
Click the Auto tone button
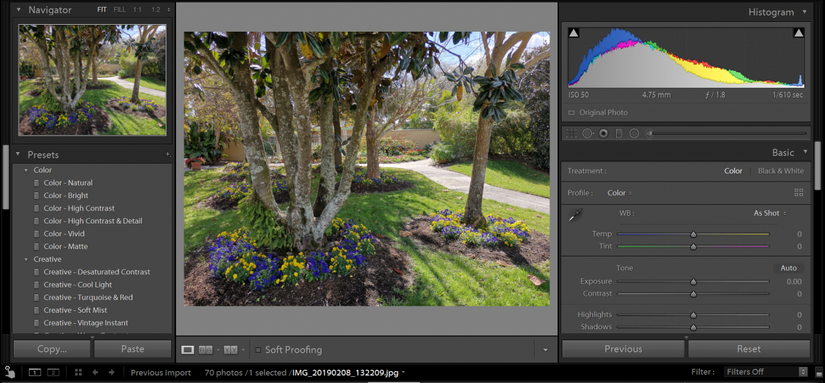click(x=788, y=268)
